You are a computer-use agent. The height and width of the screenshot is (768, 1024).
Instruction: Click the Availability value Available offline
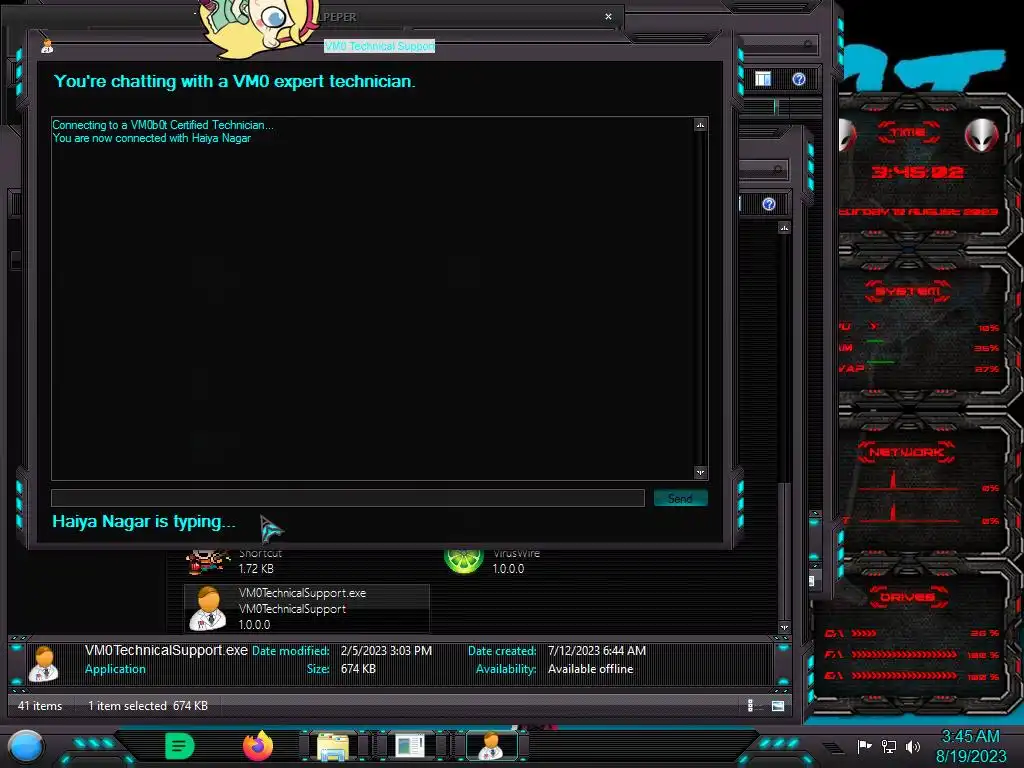pos(590,669)
